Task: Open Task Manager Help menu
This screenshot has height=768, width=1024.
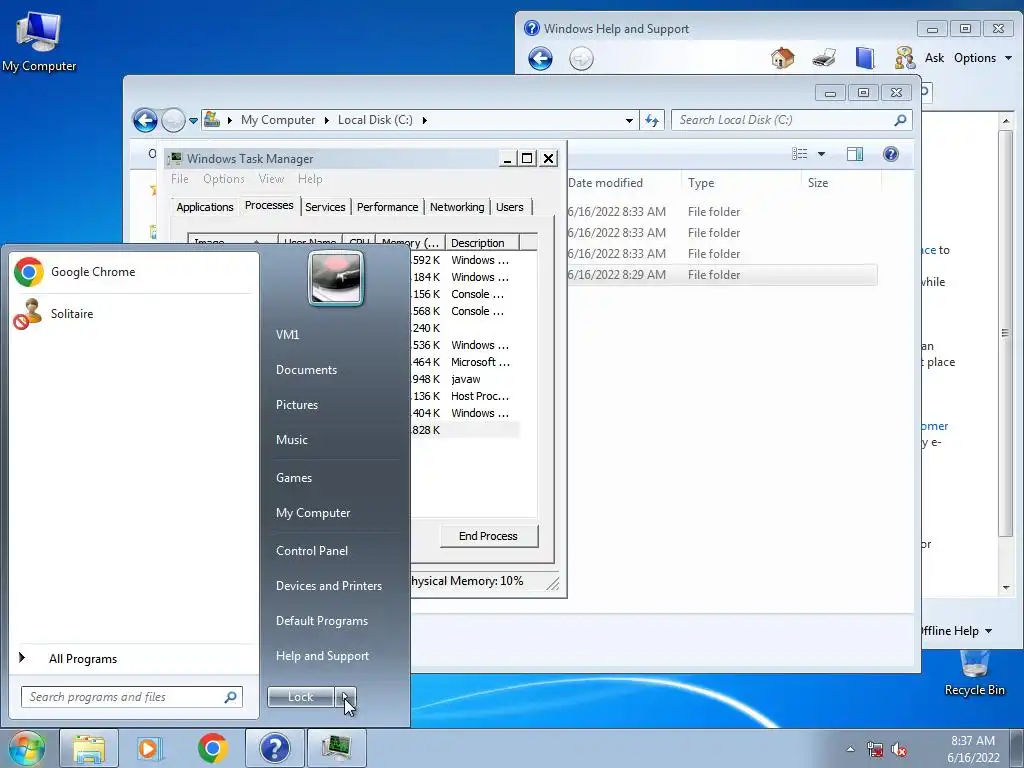Action: coord(310,179)
